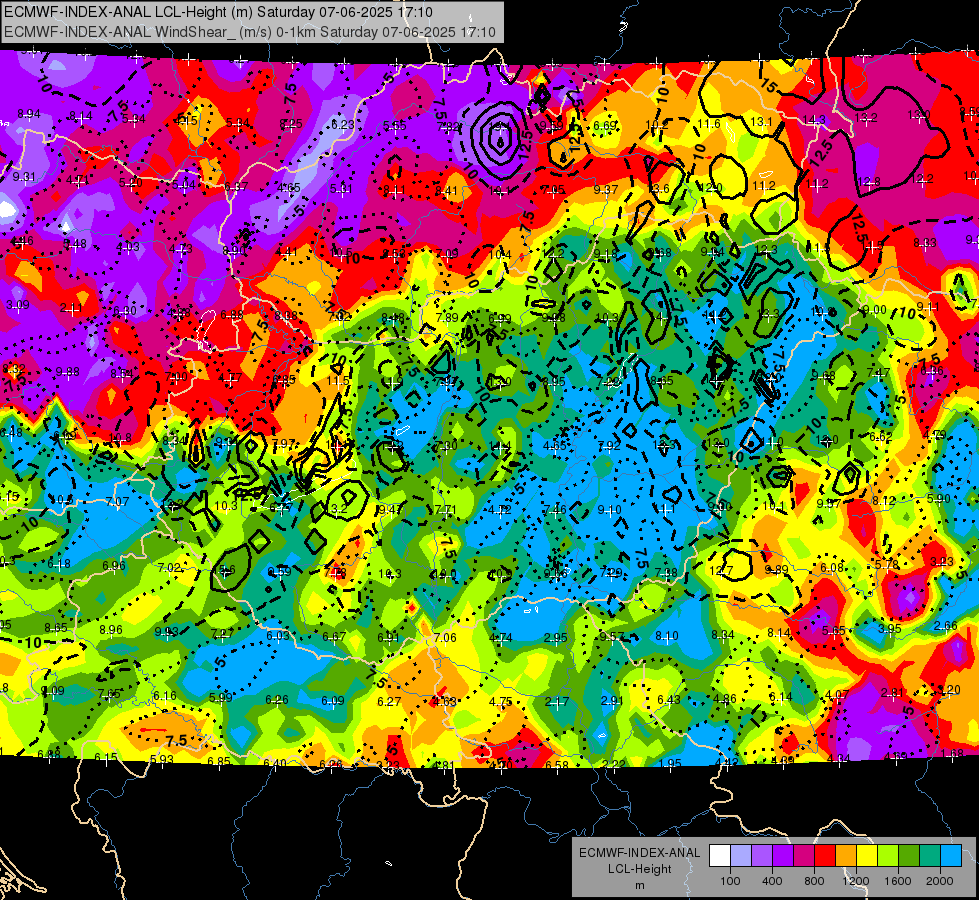Click wind shear value 6.08

click(x=832, y=567)
